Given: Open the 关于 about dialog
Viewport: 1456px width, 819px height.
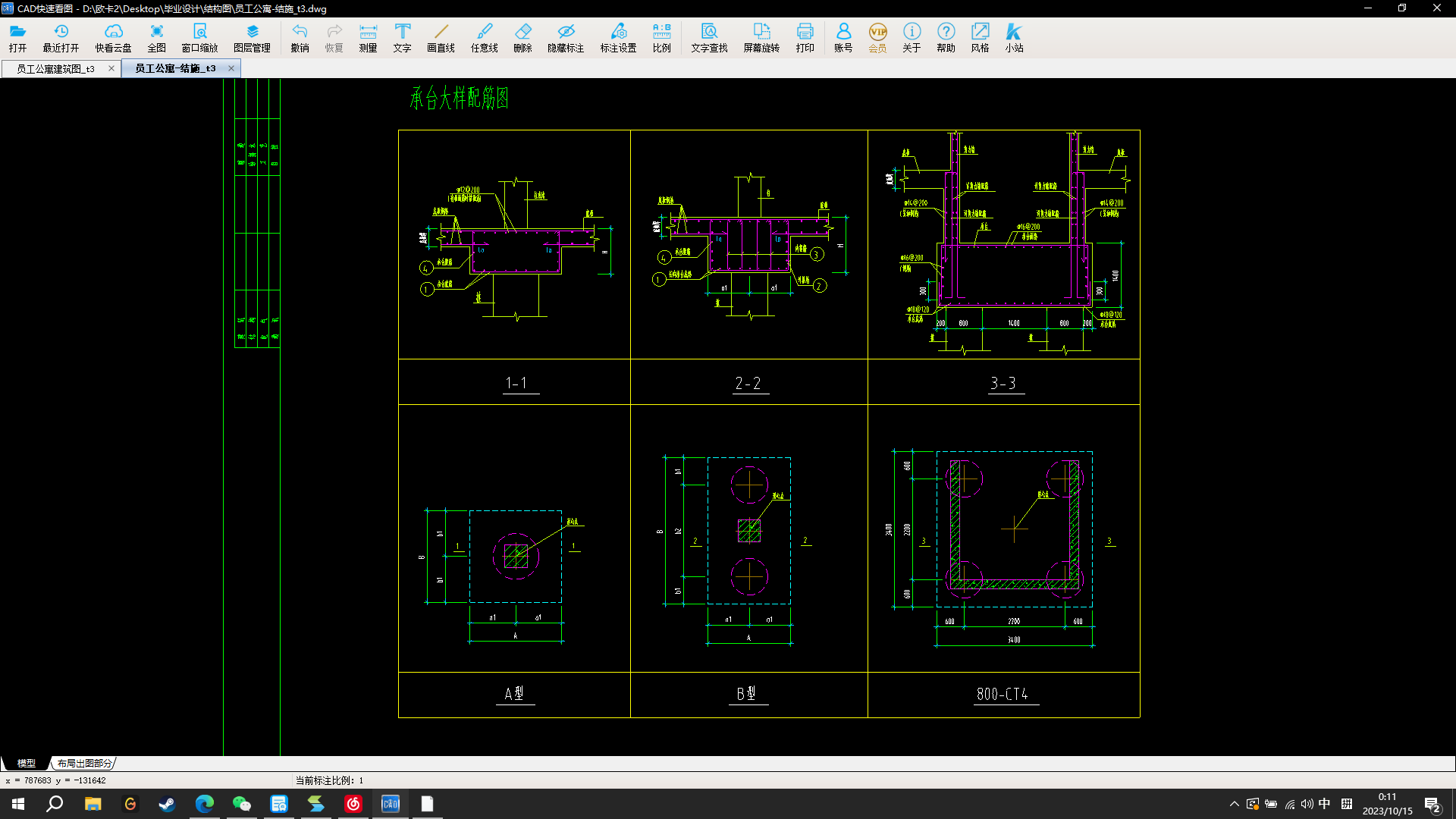Looking at the screenshot, I should (912, 37).
